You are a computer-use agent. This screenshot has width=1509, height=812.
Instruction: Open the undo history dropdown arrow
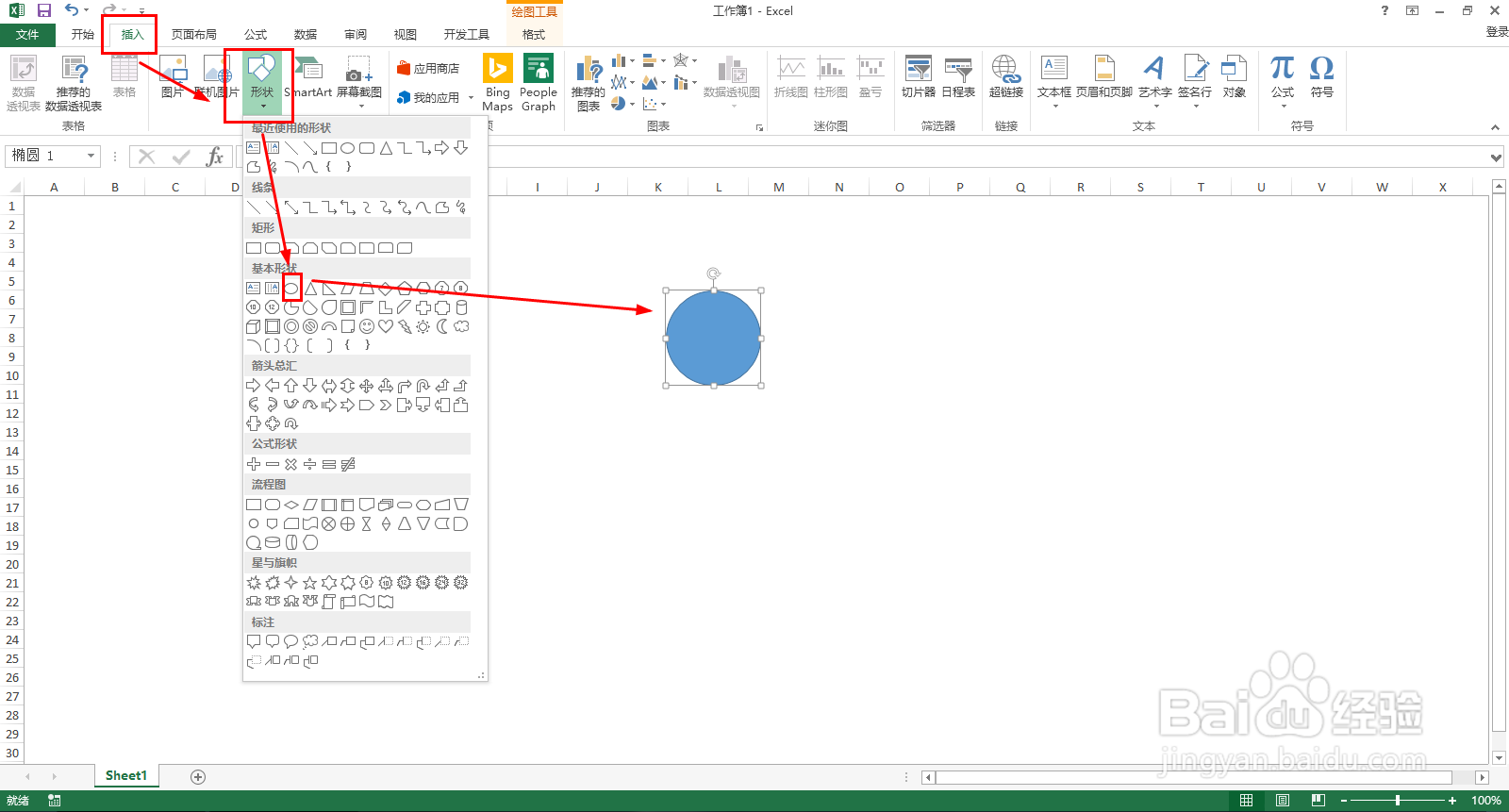click(x=86, y=10)
